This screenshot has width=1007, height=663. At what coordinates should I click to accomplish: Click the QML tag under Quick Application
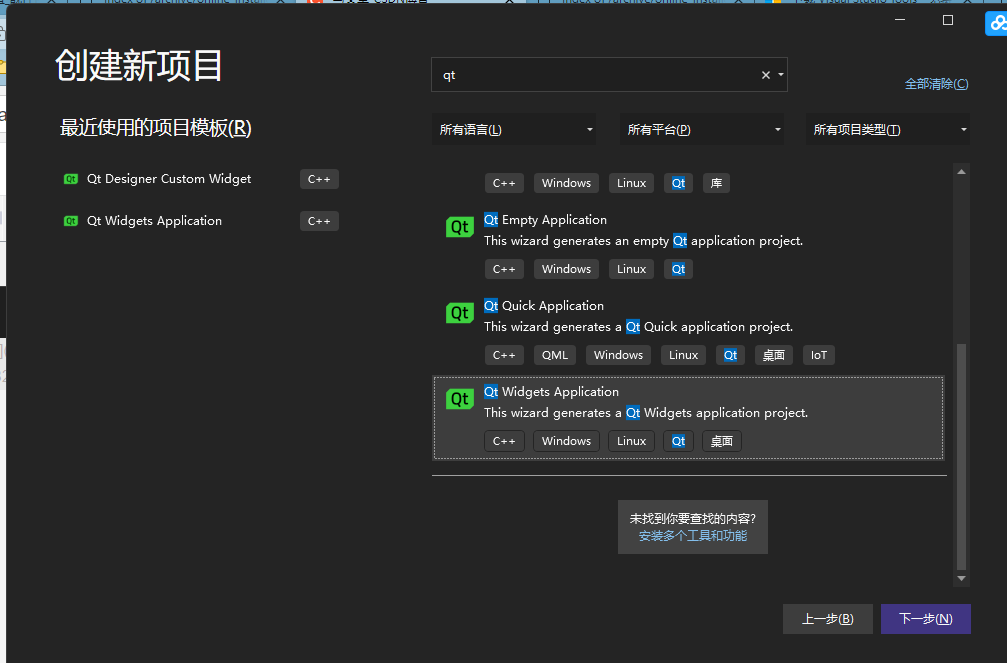(554, 355)
